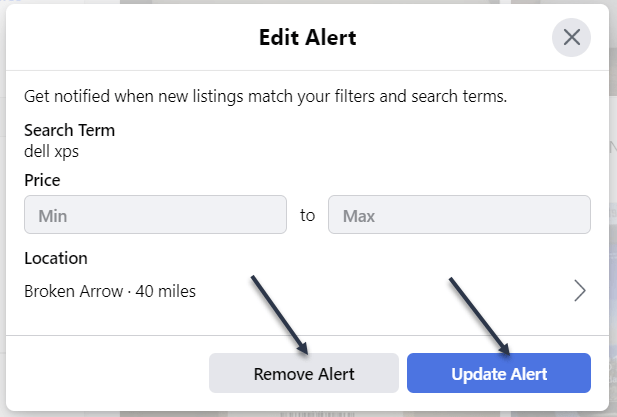
Task: Click the "to" text between price fields
Action: tap(307, 215)
